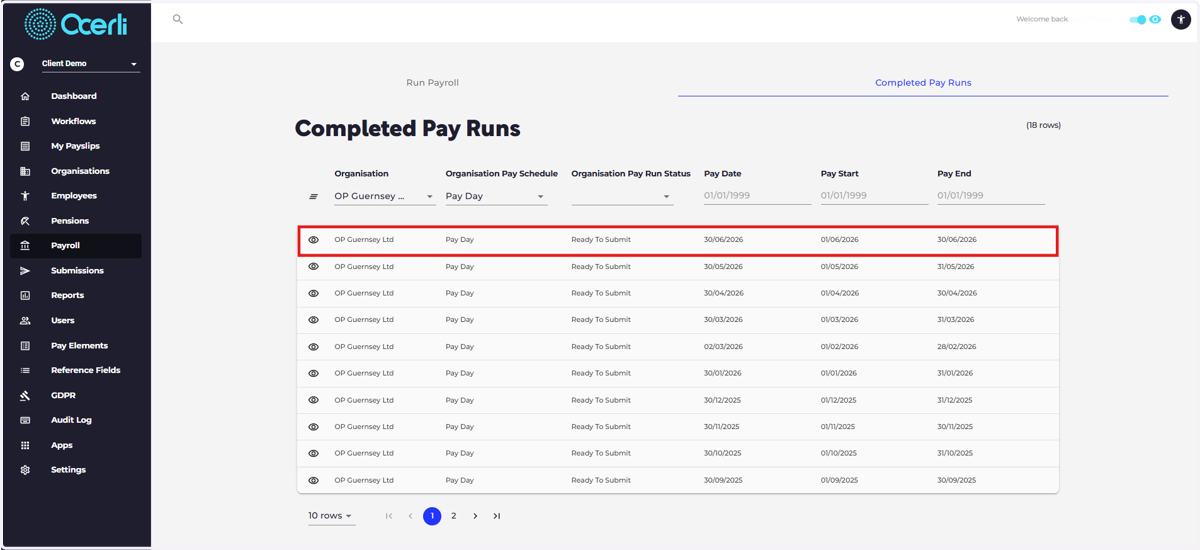Click the Reports chart icon
1200x550 pixels.
(25, 295)
